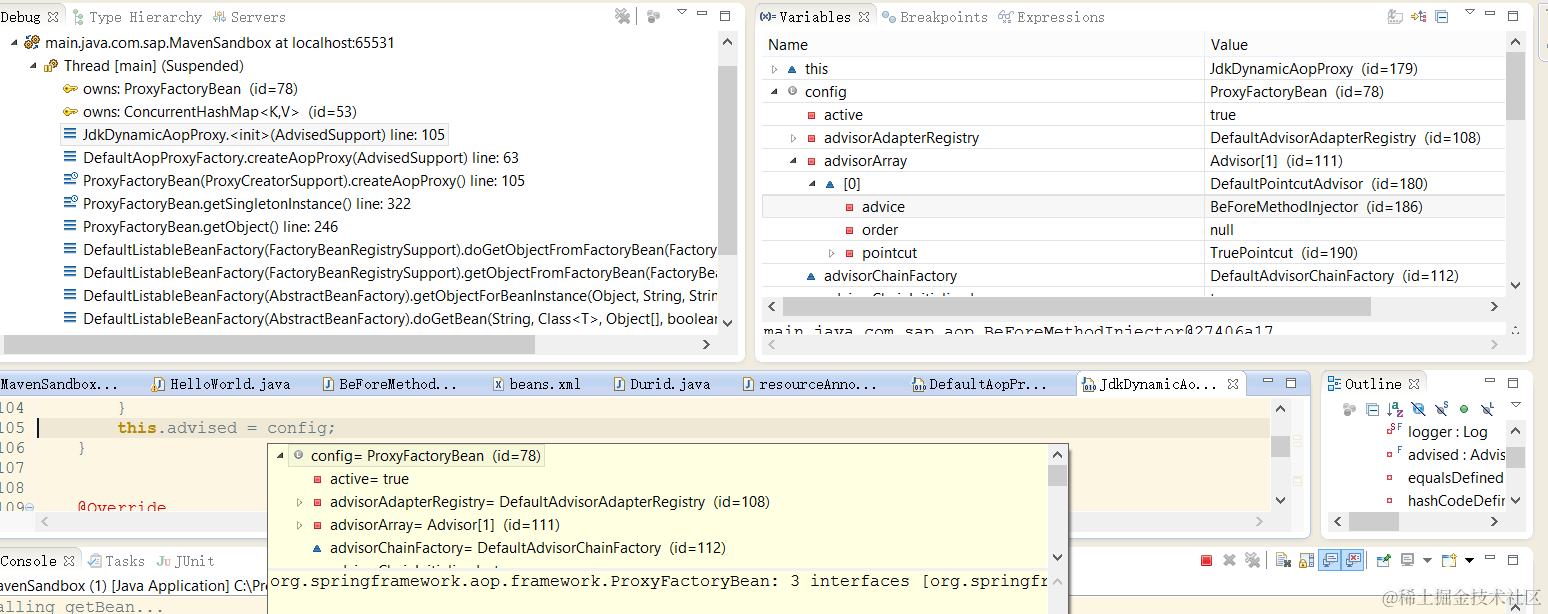Toggle Hide Local Types in Outline
Image resolution: width=1548 pixels, height=614 pixels.
click(1487, 409)
